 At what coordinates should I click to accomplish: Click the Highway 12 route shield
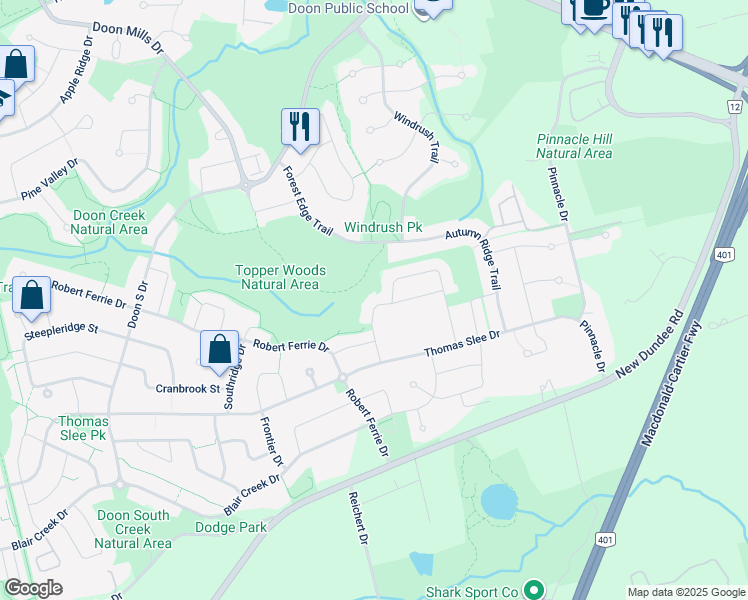(x=735, y=106)
